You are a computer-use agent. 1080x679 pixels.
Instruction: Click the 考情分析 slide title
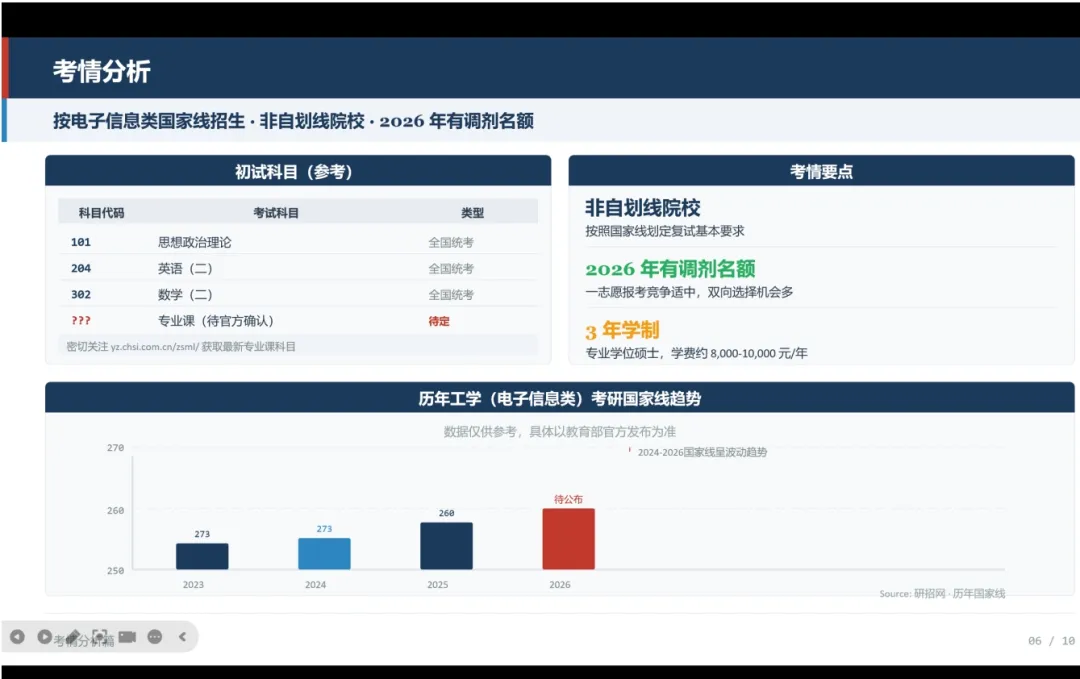pyautogui.click(x=102, y=71)
